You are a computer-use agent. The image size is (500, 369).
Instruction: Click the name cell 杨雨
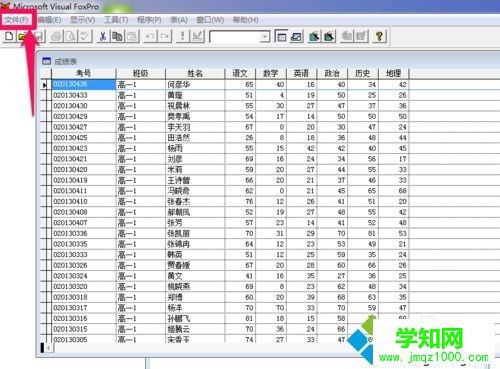tap(195, 149)
